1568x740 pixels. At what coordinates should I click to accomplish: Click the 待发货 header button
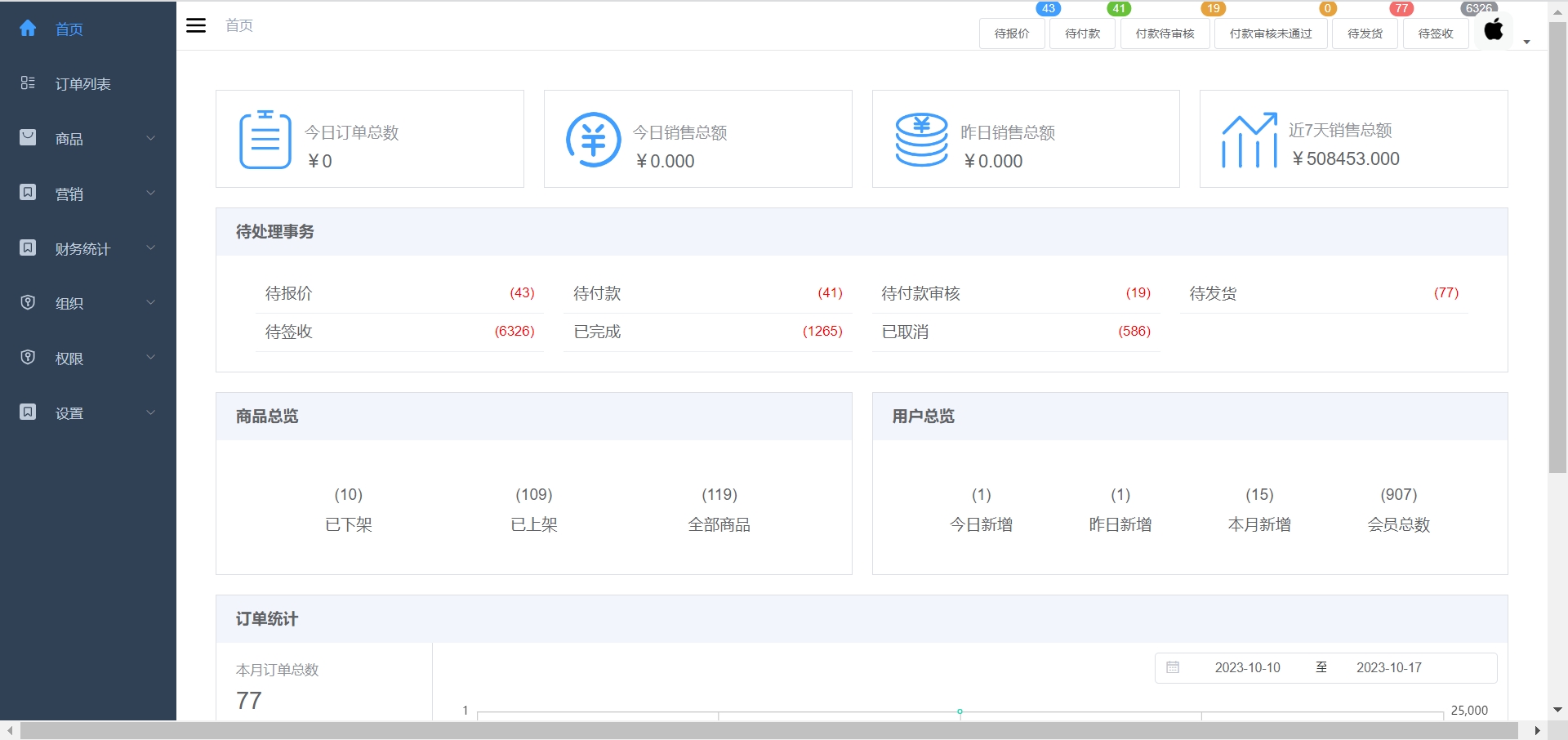(x=1365, y=33)
